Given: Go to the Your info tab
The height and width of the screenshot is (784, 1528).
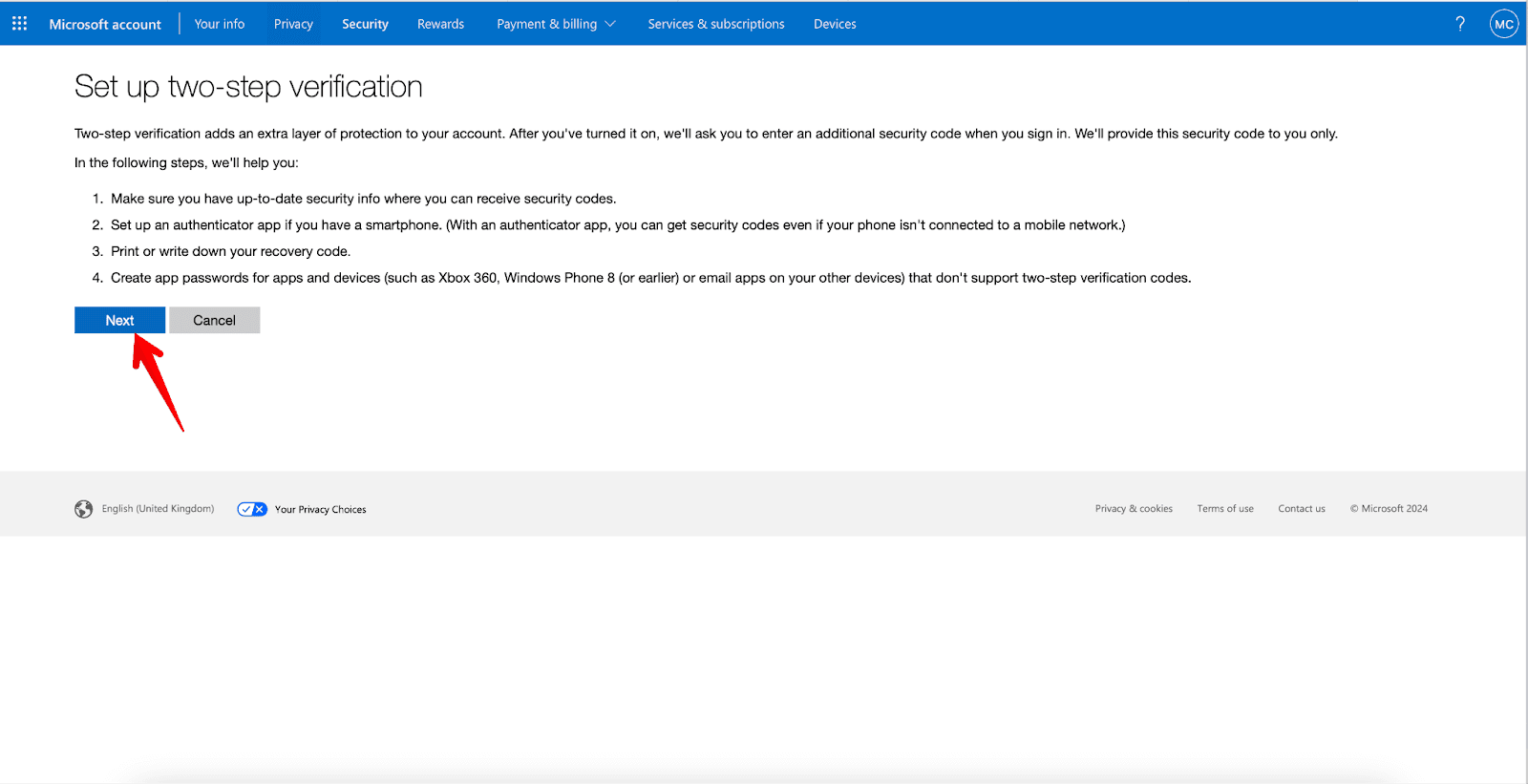Looking at the screenshot, I should tap(220, 24).
